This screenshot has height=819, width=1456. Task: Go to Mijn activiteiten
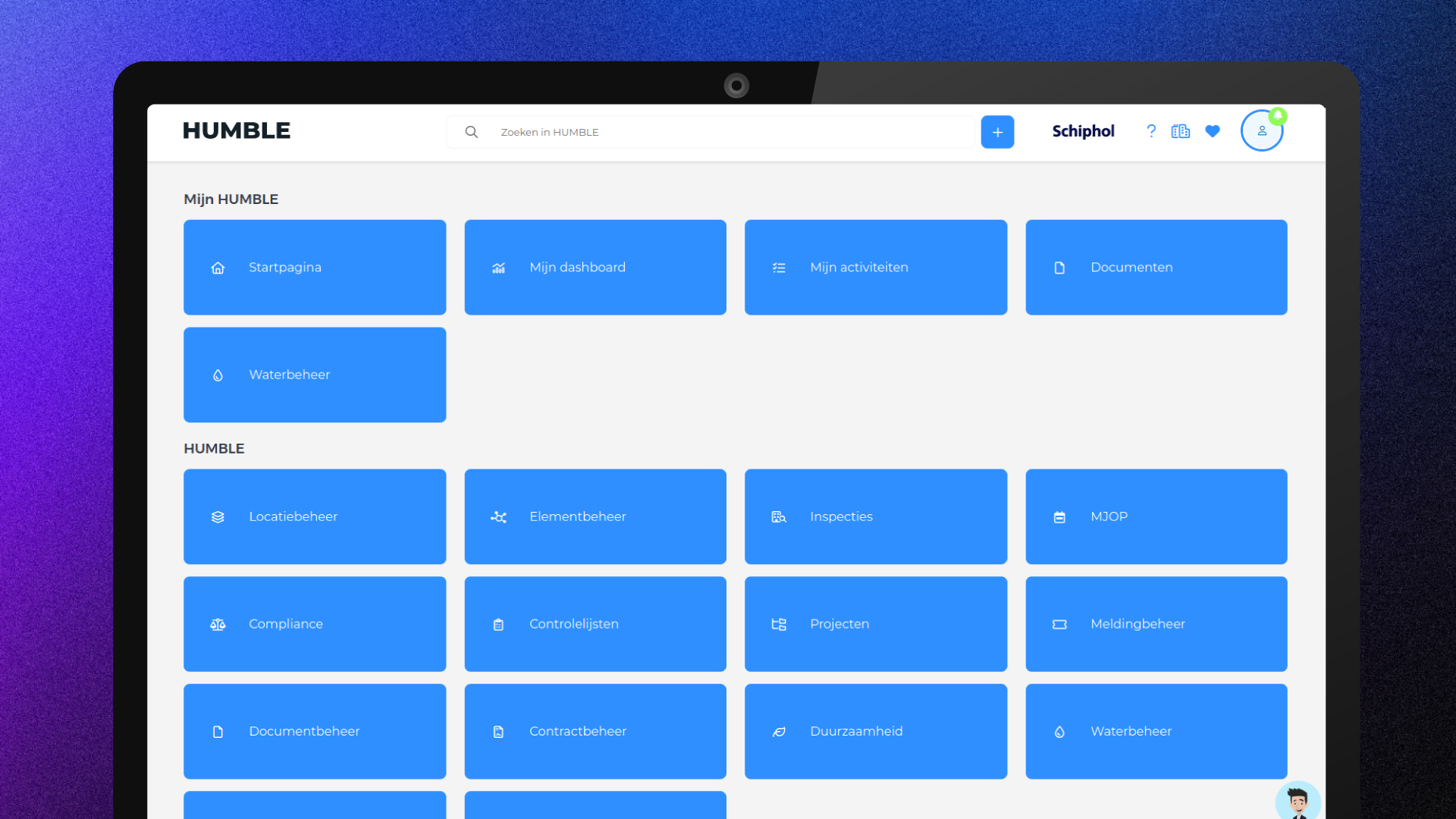876,268
